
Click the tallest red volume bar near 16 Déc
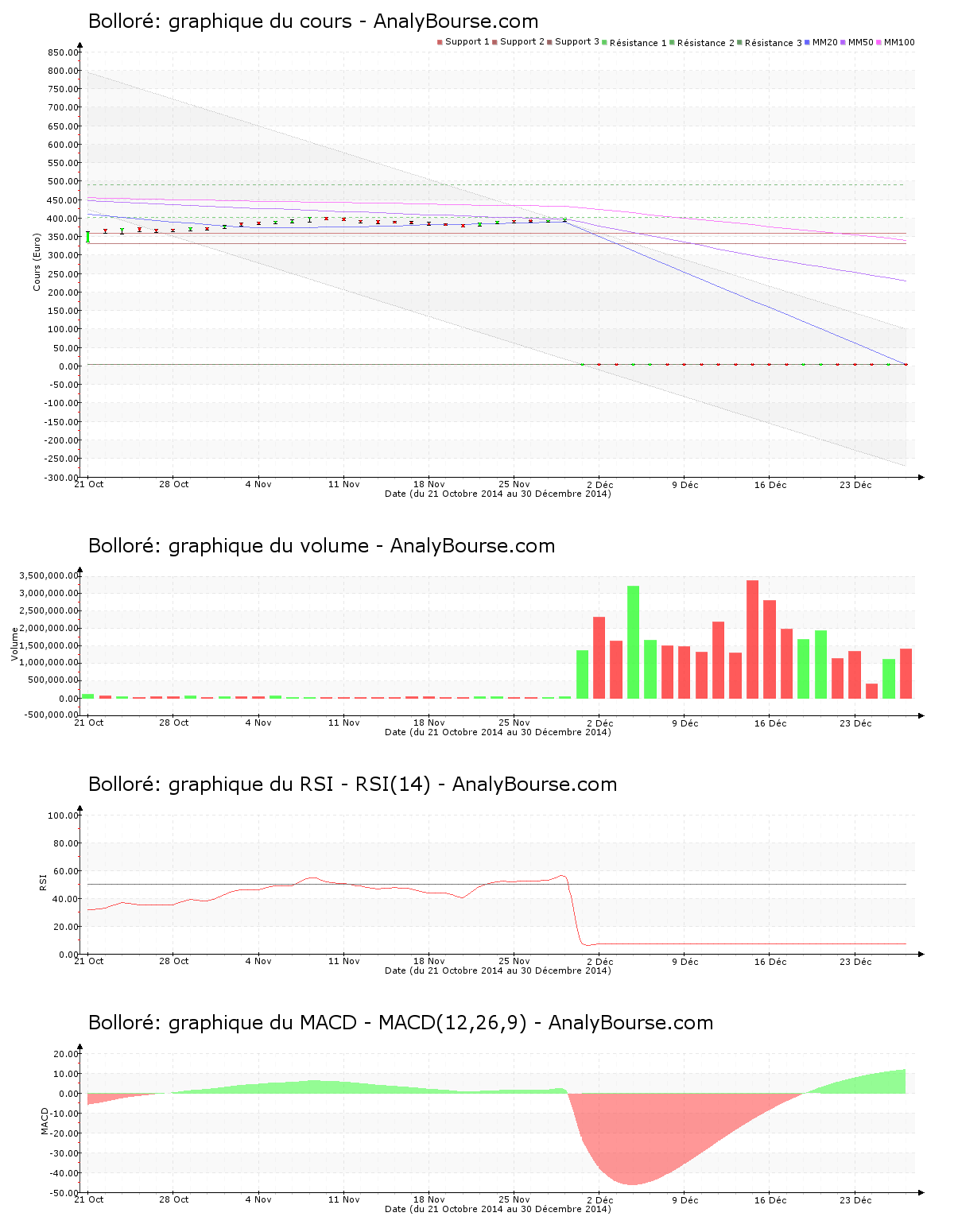tap(752, 640)
